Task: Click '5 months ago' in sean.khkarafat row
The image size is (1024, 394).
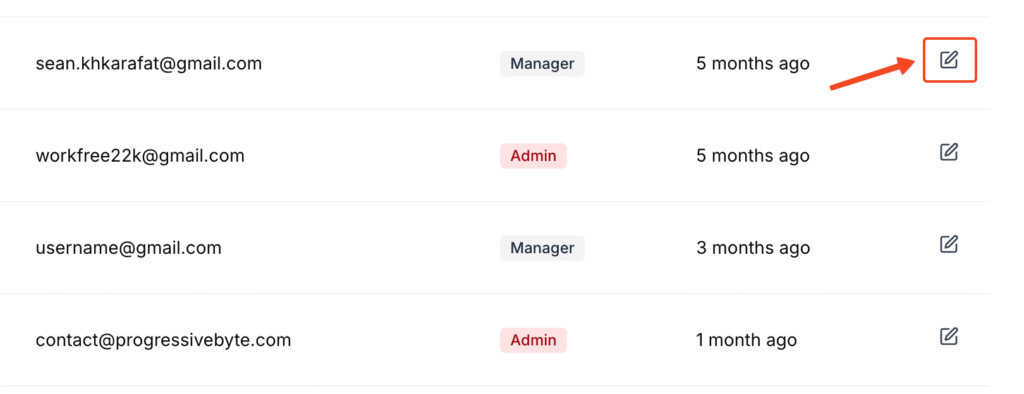Action: point(753,63)
